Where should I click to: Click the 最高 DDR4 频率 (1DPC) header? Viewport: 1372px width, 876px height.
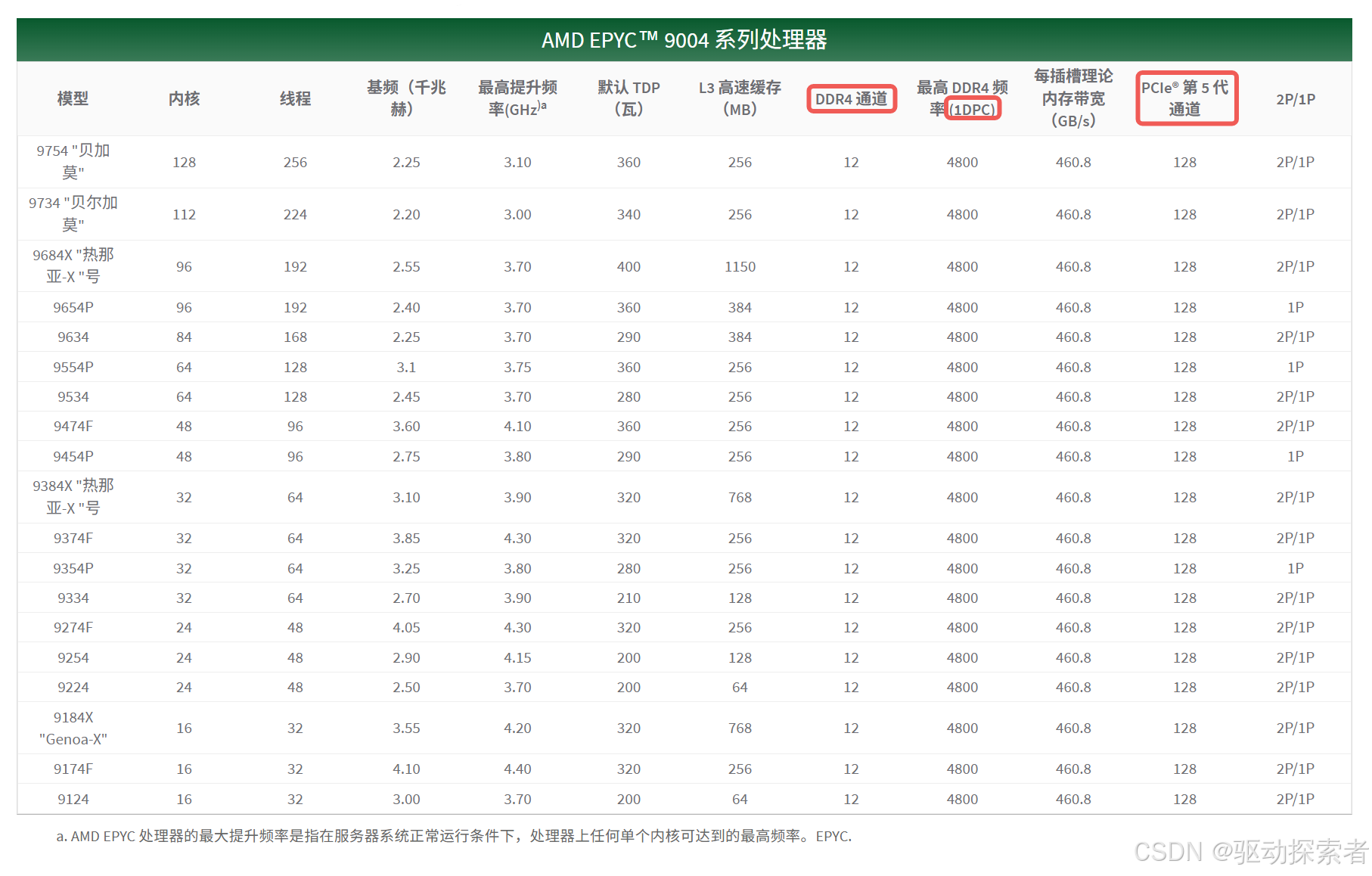click(x=962, y=98)
